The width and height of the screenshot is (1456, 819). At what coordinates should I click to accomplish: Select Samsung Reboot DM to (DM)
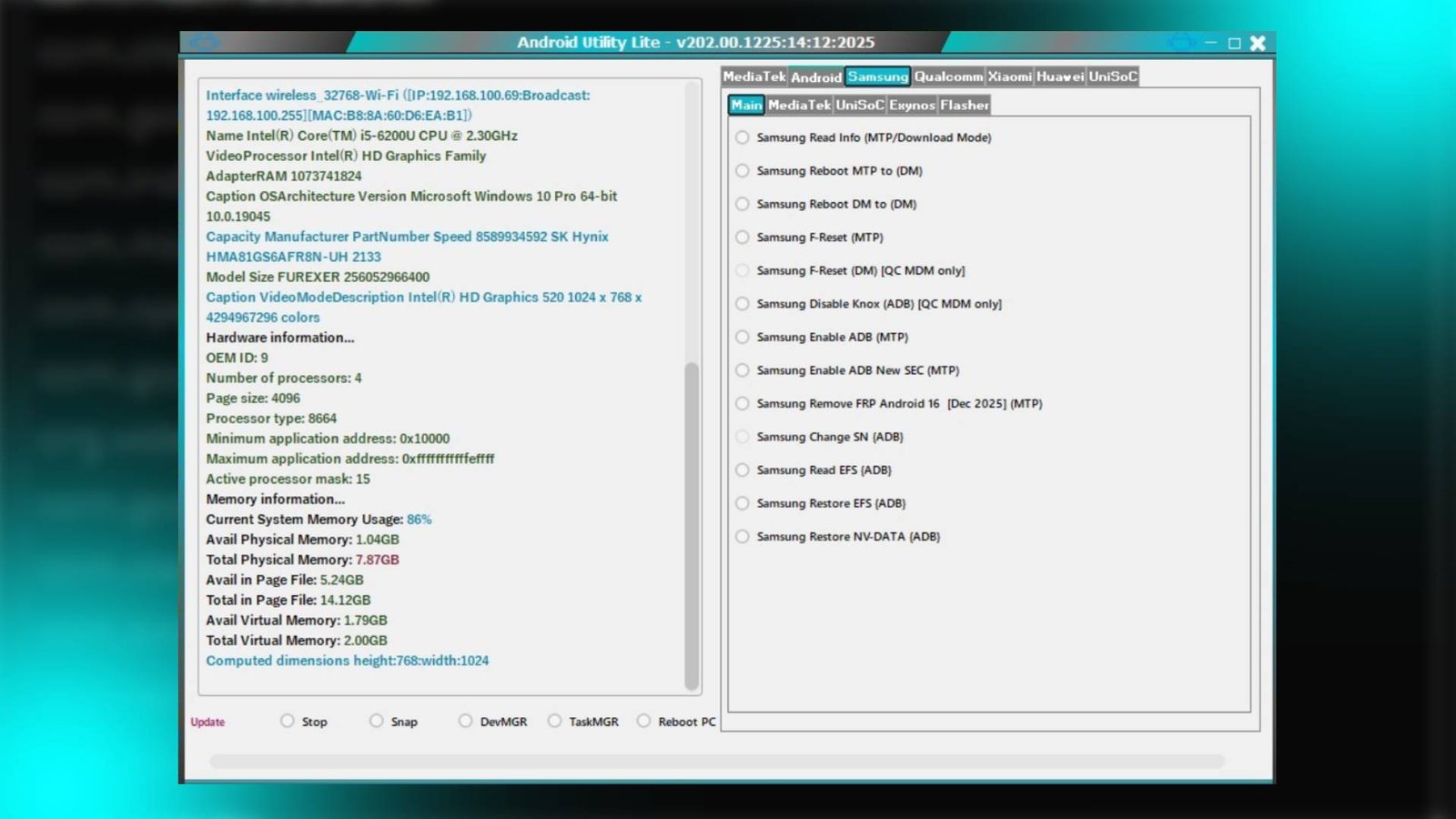[x=742, y=204]
